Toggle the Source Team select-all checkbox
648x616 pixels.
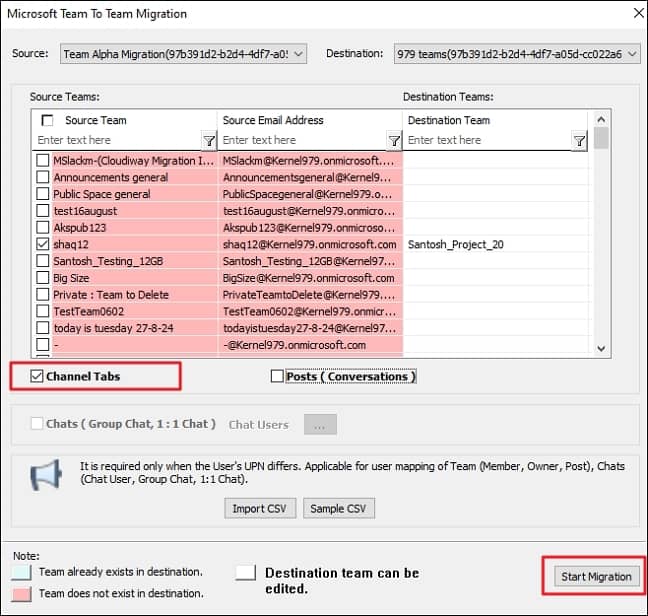(x=48, y=120)
